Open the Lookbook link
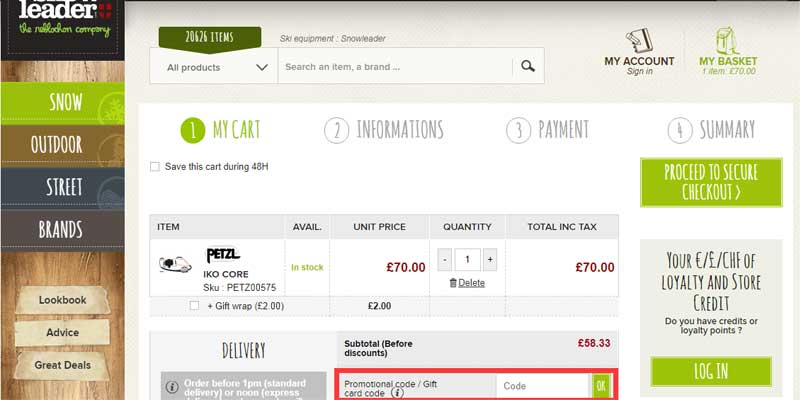The height and width of the screenshot is (400, 800). pos(63,300)
